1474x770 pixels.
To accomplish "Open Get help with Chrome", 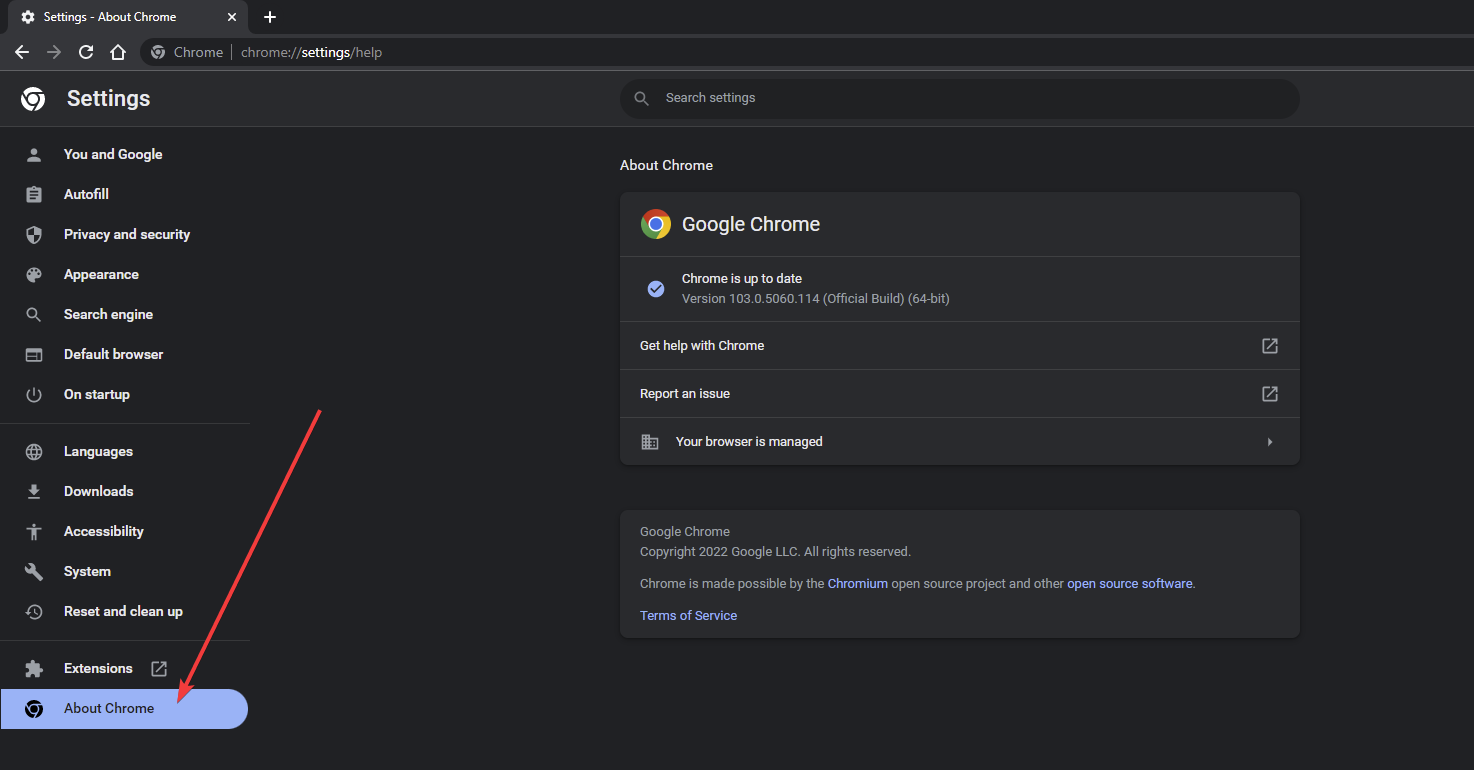I will point(960,345).
